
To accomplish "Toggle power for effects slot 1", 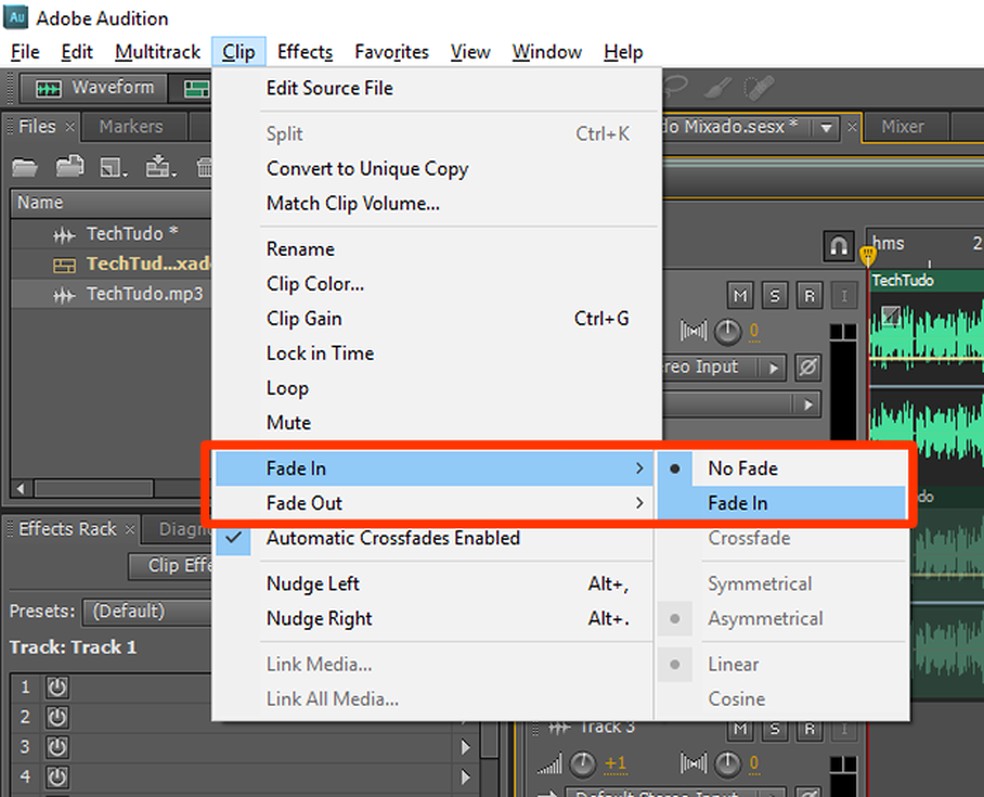I will coord(57,688).
